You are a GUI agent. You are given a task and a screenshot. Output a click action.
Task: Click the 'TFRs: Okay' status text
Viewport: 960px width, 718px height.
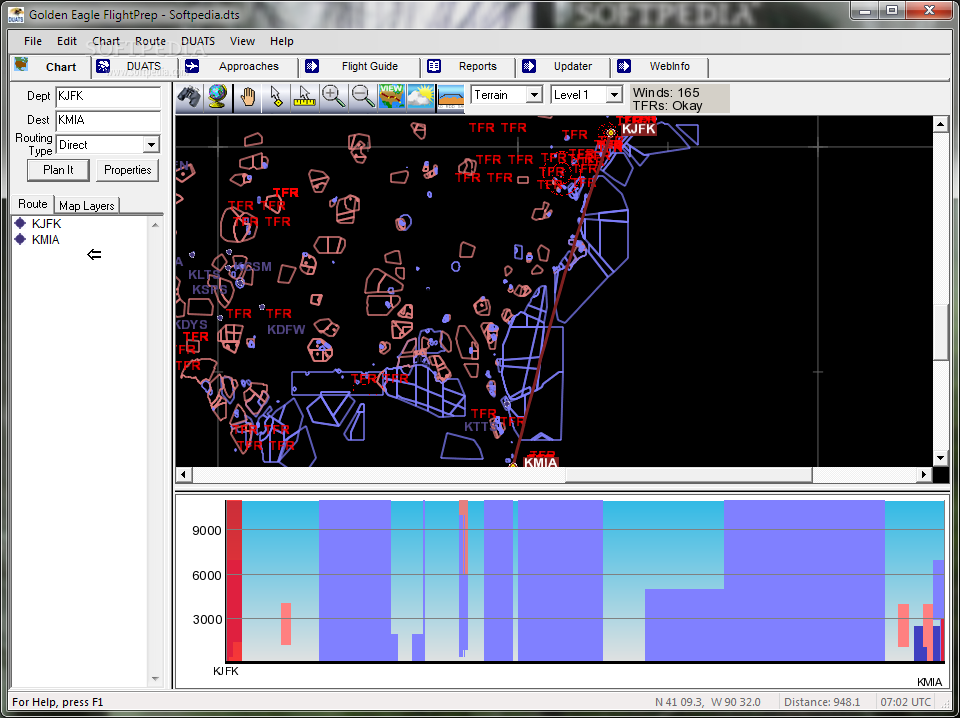tap(668, 105)
